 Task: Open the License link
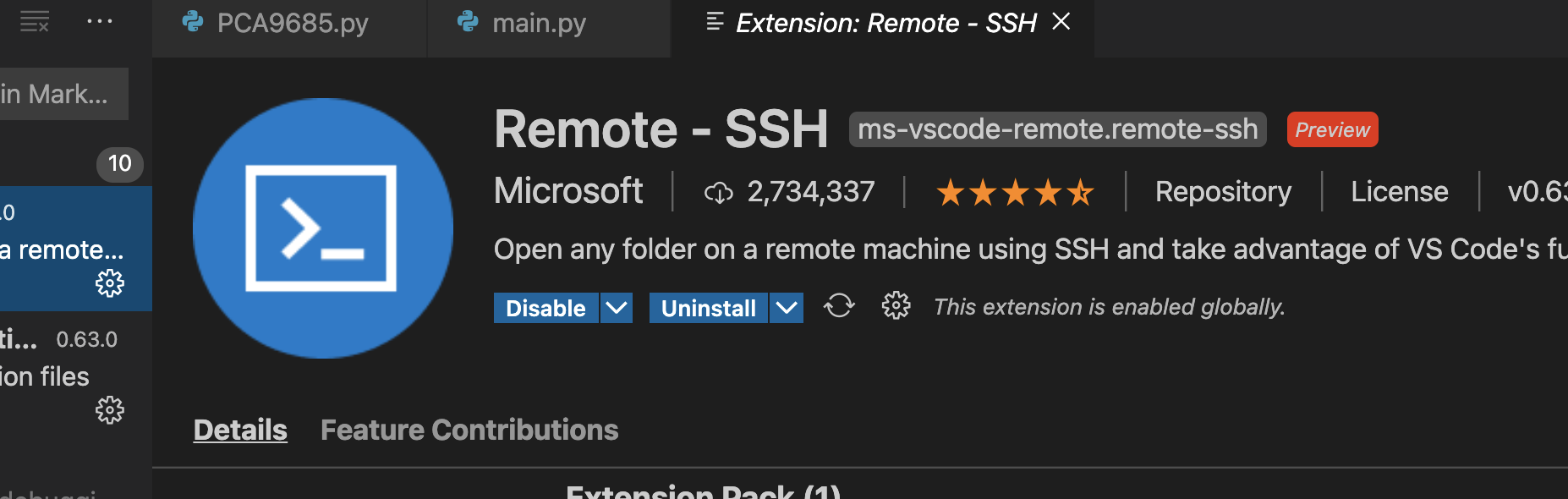(x=1399, y=192)
